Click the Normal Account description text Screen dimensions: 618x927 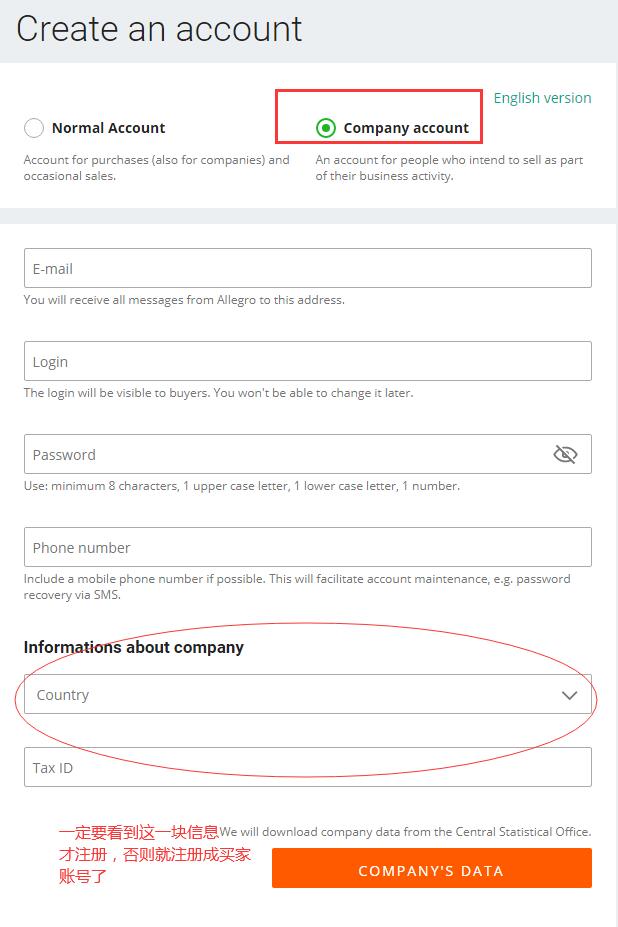tap(156, 168)
